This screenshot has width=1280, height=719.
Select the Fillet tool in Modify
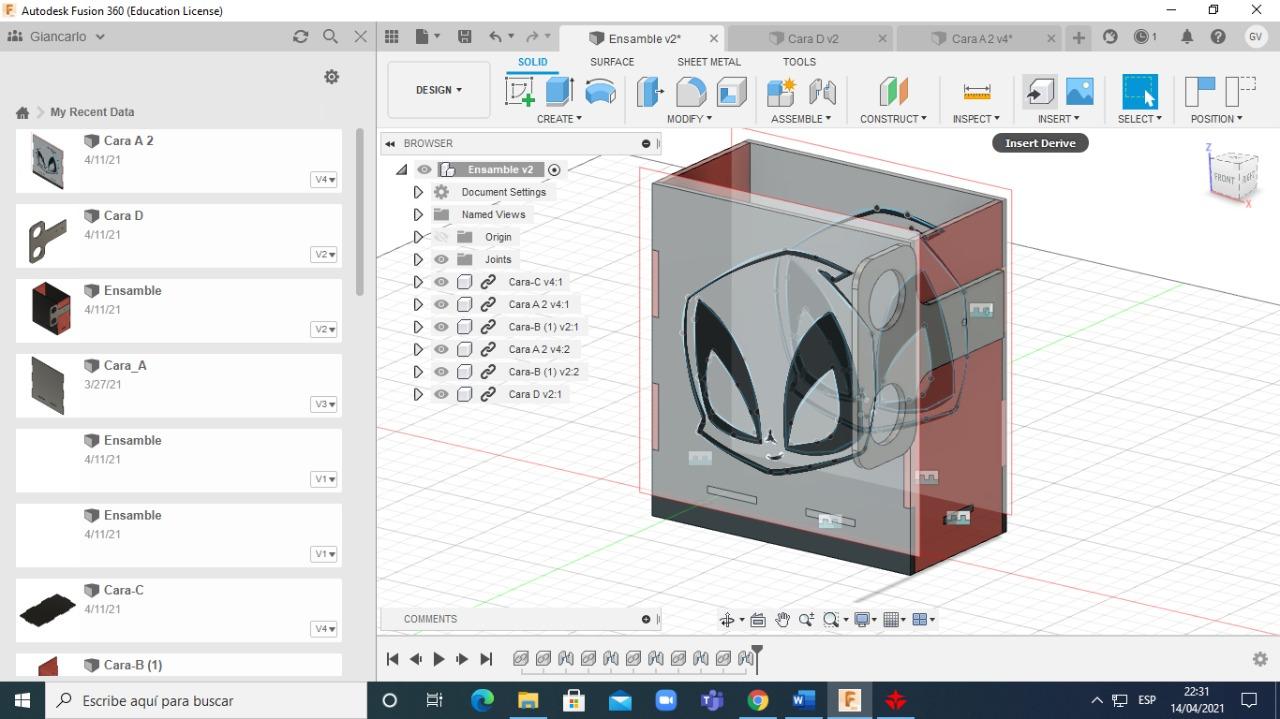(691, 92)
